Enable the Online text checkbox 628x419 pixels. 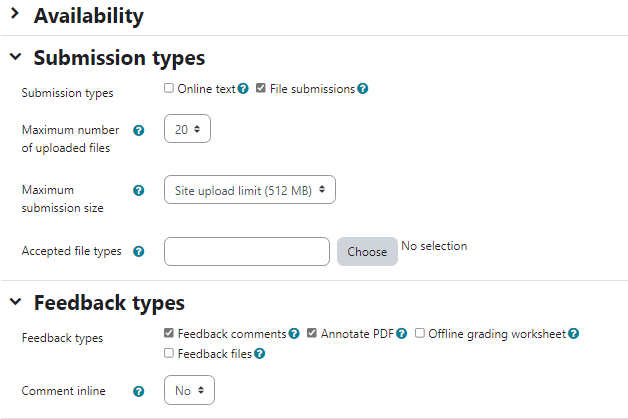tap(169, 88)
